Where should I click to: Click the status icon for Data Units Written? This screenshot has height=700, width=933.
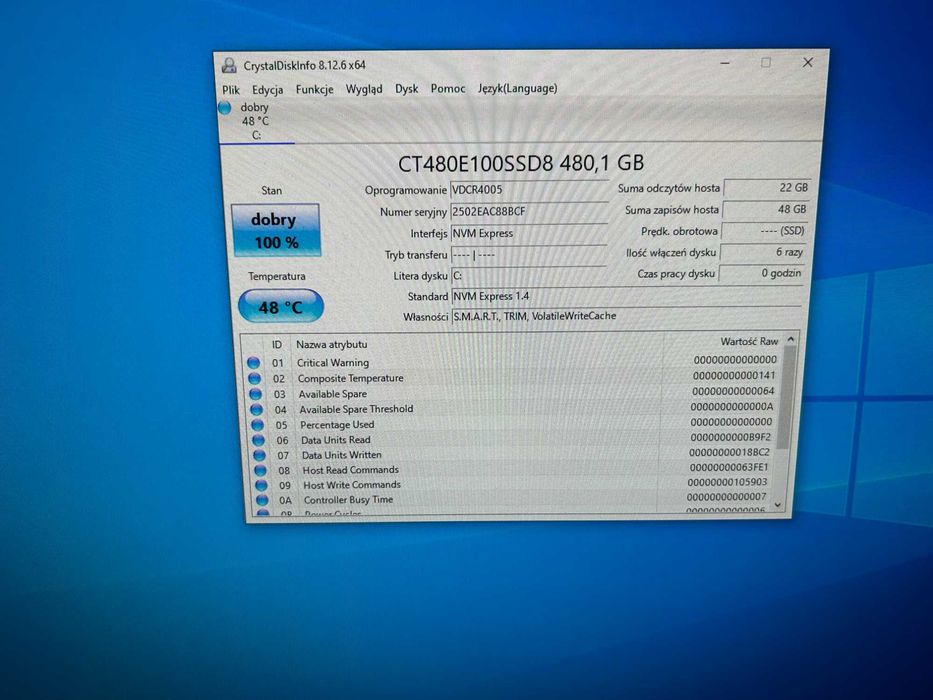[259, 455]
